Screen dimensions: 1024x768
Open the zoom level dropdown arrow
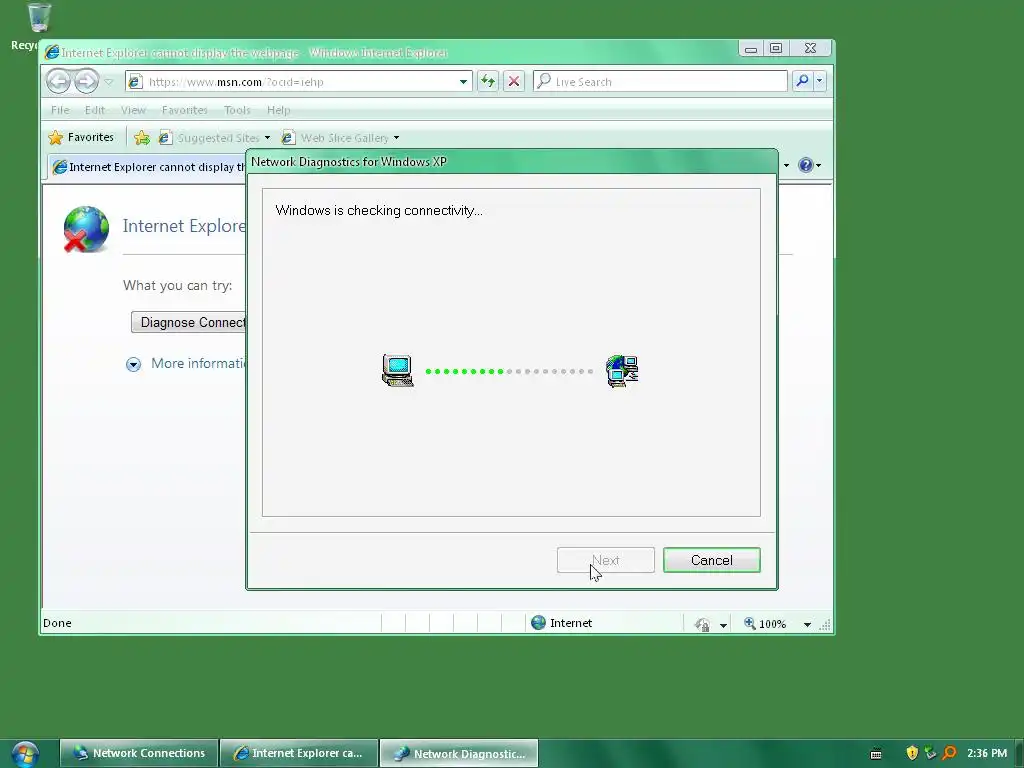pyautogui.click(x=807, y=625)
